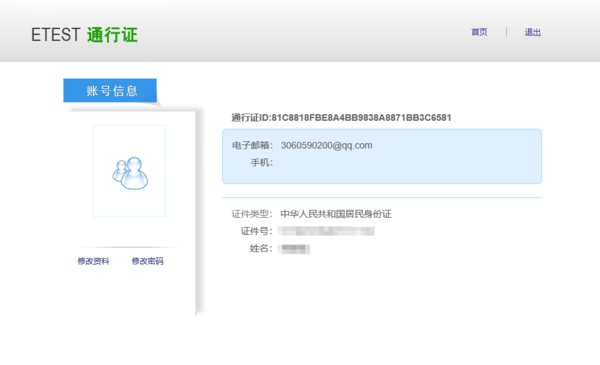
Task: Click the email 3060590200@qq.com
Action: pos(326,145)
